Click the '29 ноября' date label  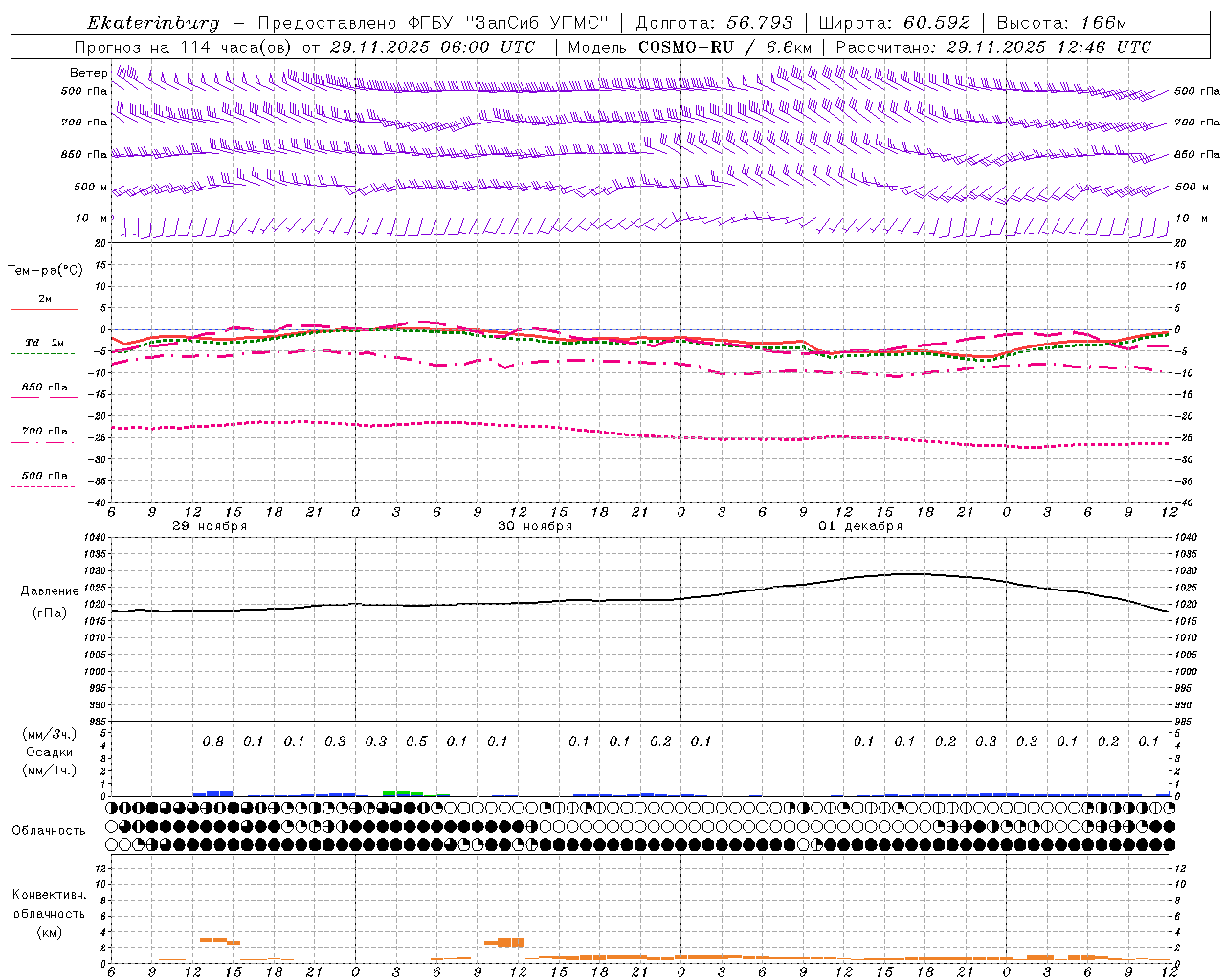tap(210, 526)
